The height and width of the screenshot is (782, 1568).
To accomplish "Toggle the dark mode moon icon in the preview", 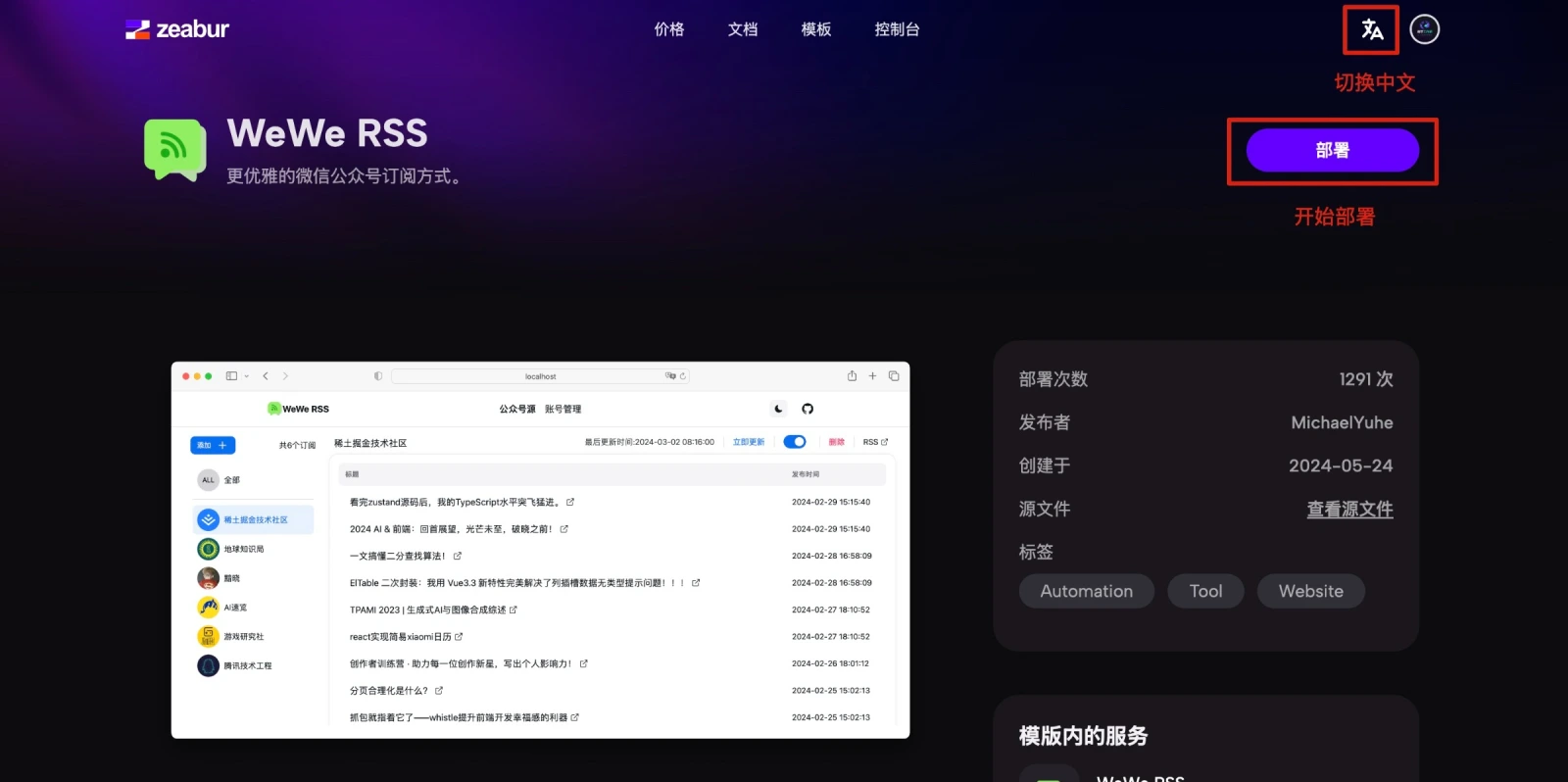I will tap(779, 409).
